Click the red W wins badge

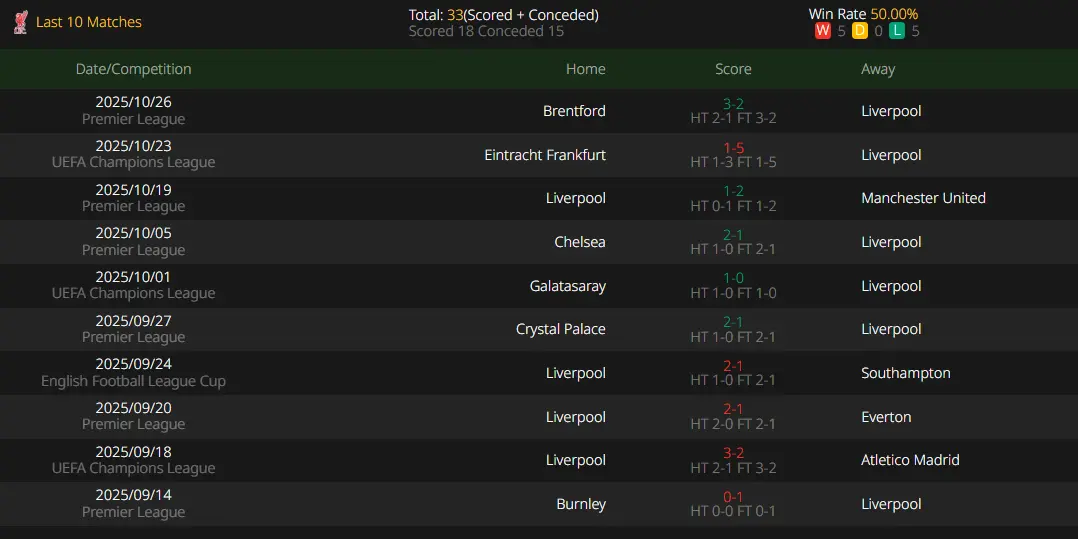tap(823, 31)
